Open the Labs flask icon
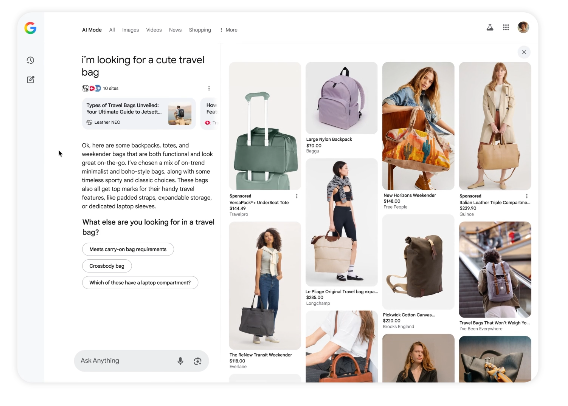 click(490, 27)
